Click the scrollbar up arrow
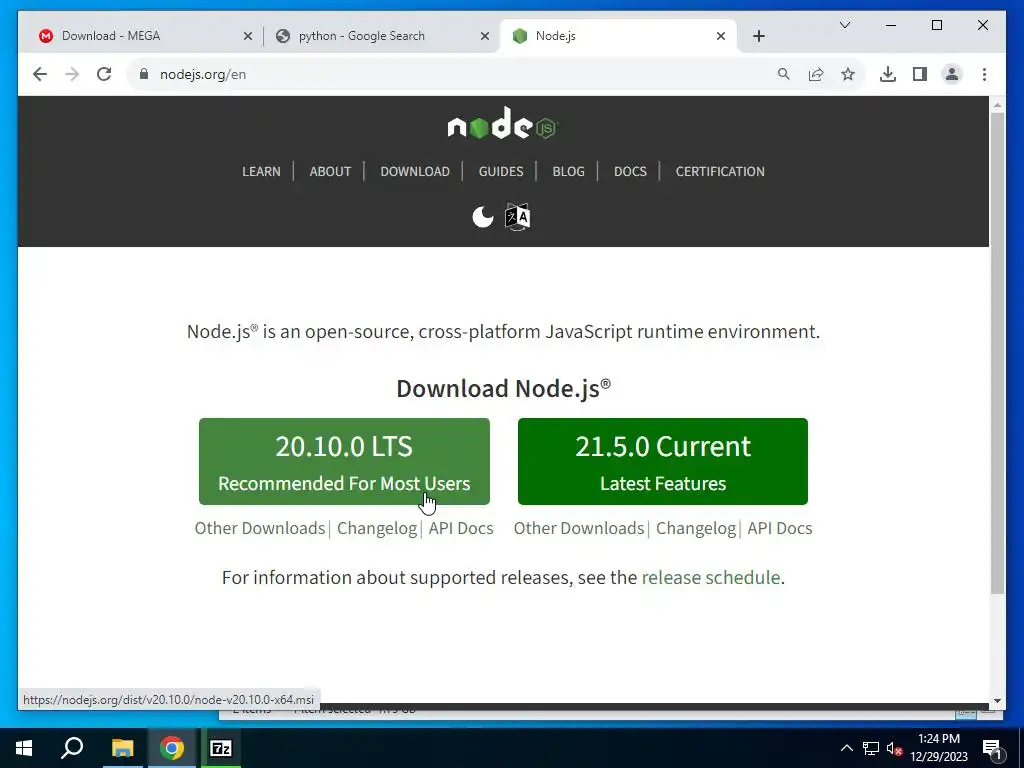This screenshot has width=1024, height=768. tap(997, 104)
